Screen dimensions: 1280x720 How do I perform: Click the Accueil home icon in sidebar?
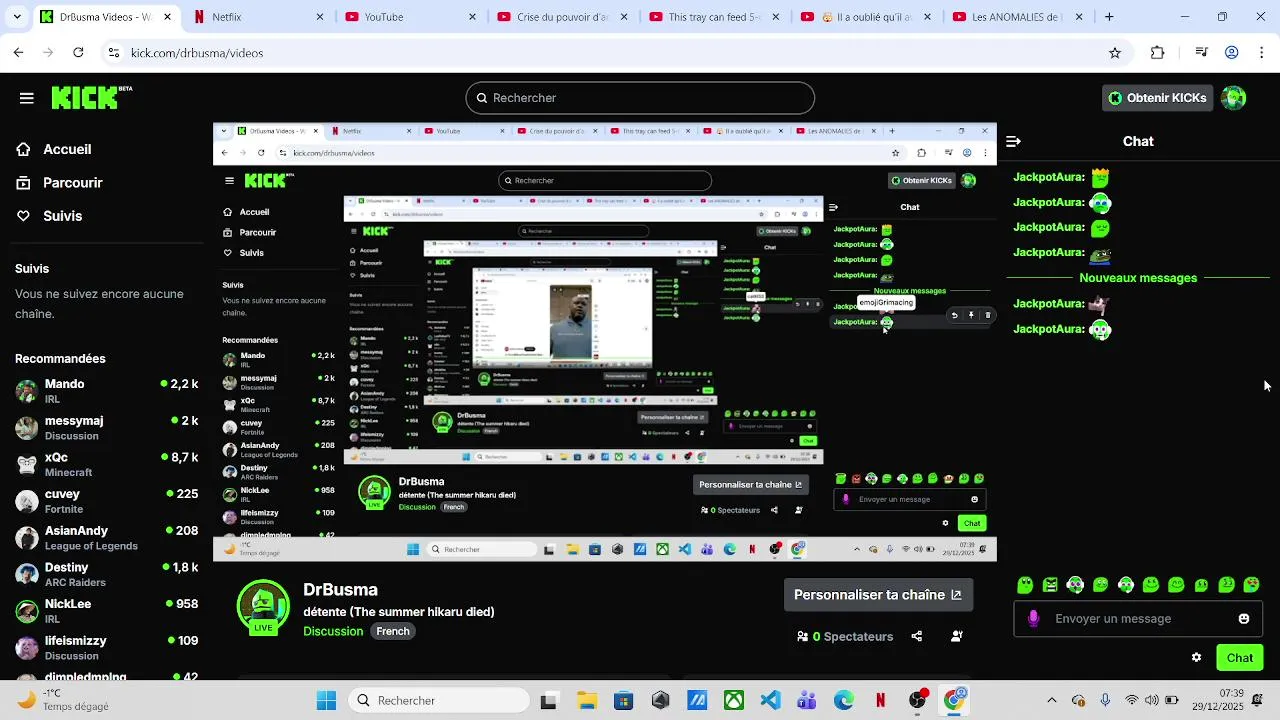(23, 149)
